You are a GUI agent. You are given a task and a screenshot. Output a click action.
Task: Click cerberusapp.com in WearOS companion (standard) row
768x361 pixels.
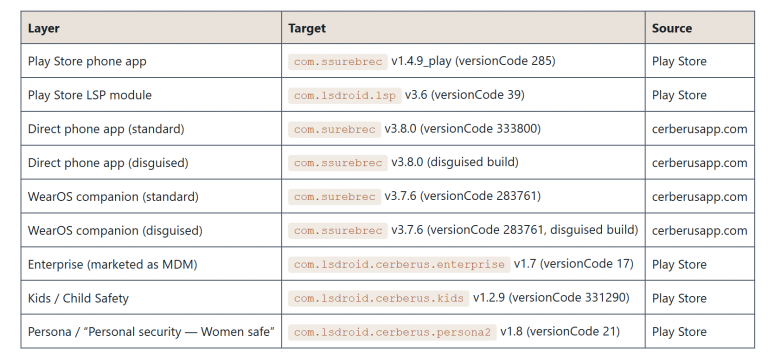coord(699,196)
